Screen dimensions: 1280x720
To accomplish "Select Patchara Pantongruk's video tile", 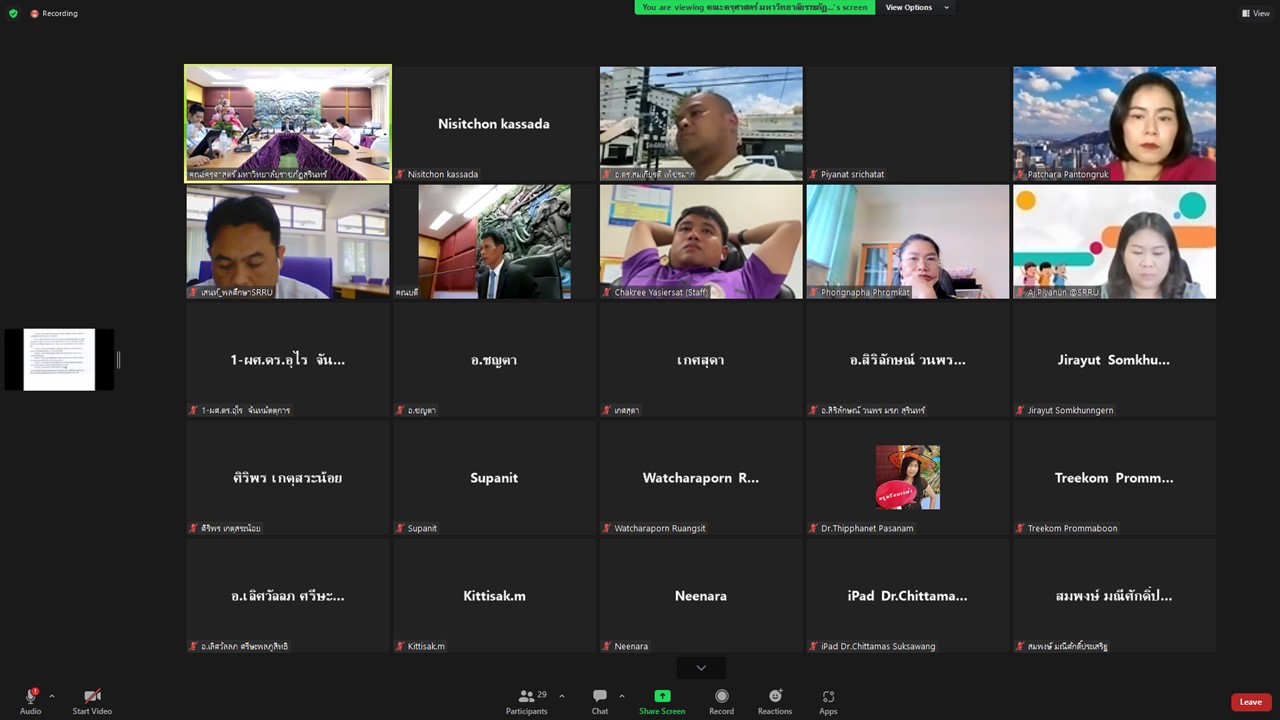I will point(1114,123).
